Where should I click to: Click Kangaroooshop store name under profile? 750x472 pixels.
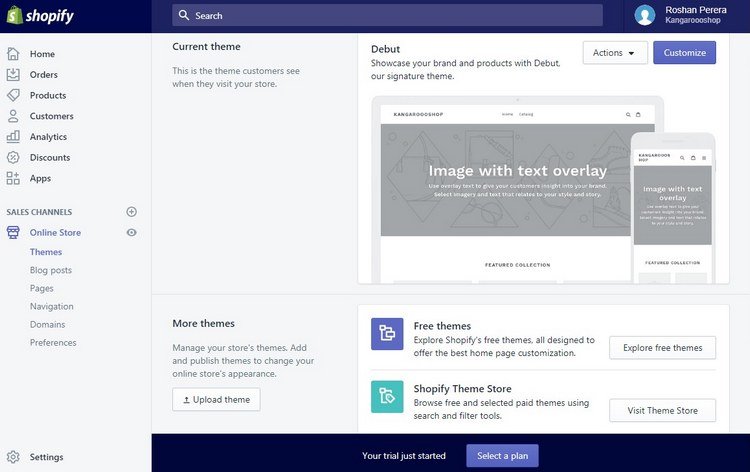click(693, 20)
